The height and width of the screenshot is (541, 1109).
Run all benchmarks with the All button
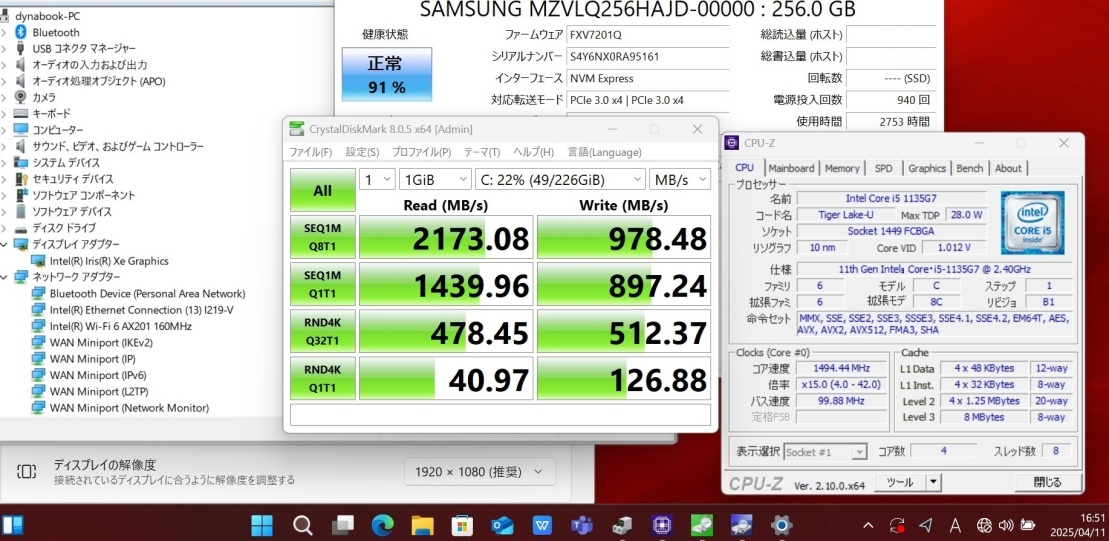pyautogui.click(x=323, y=190)
